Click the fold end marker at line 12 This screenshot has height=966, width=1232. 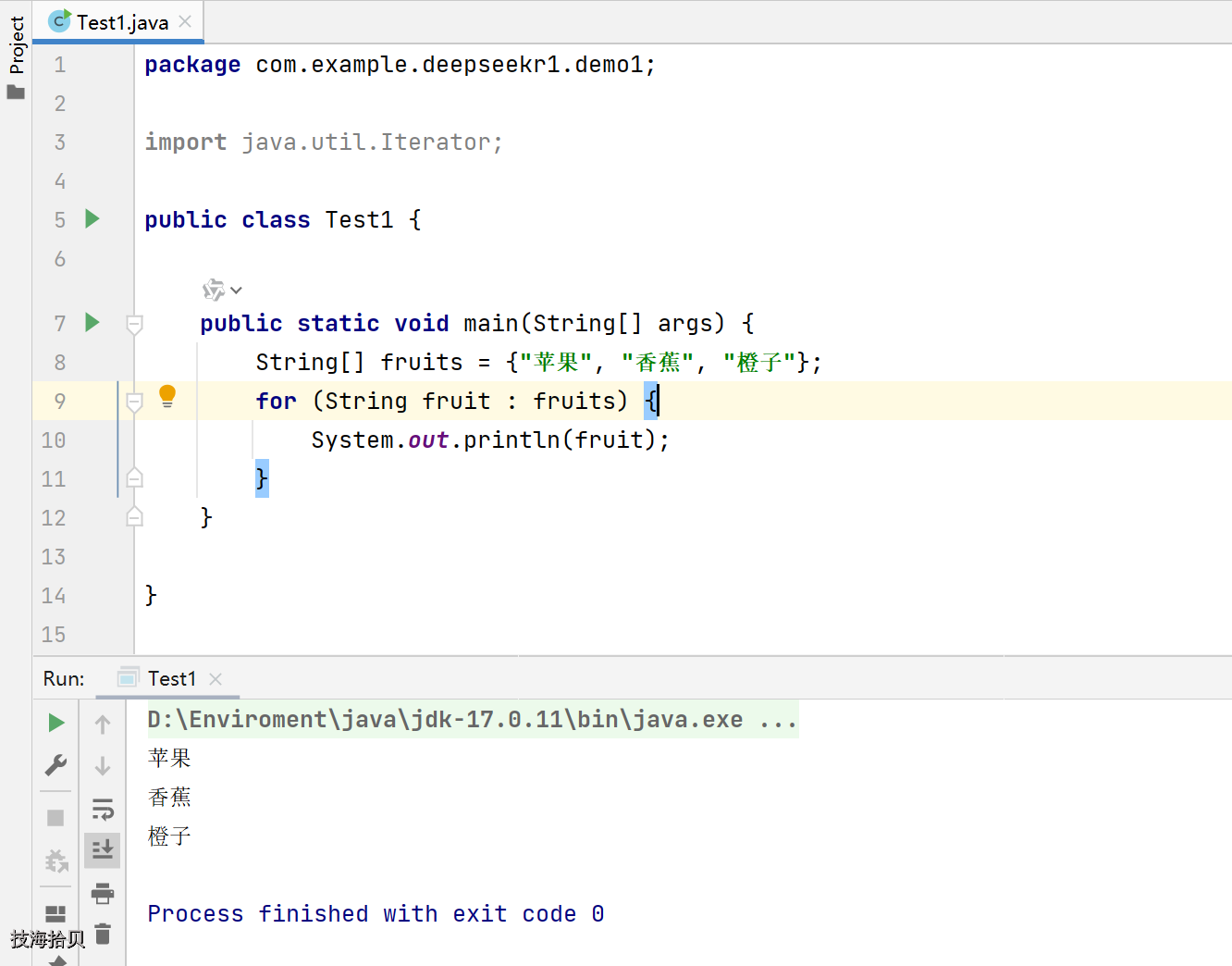click(x=134, y=517)
